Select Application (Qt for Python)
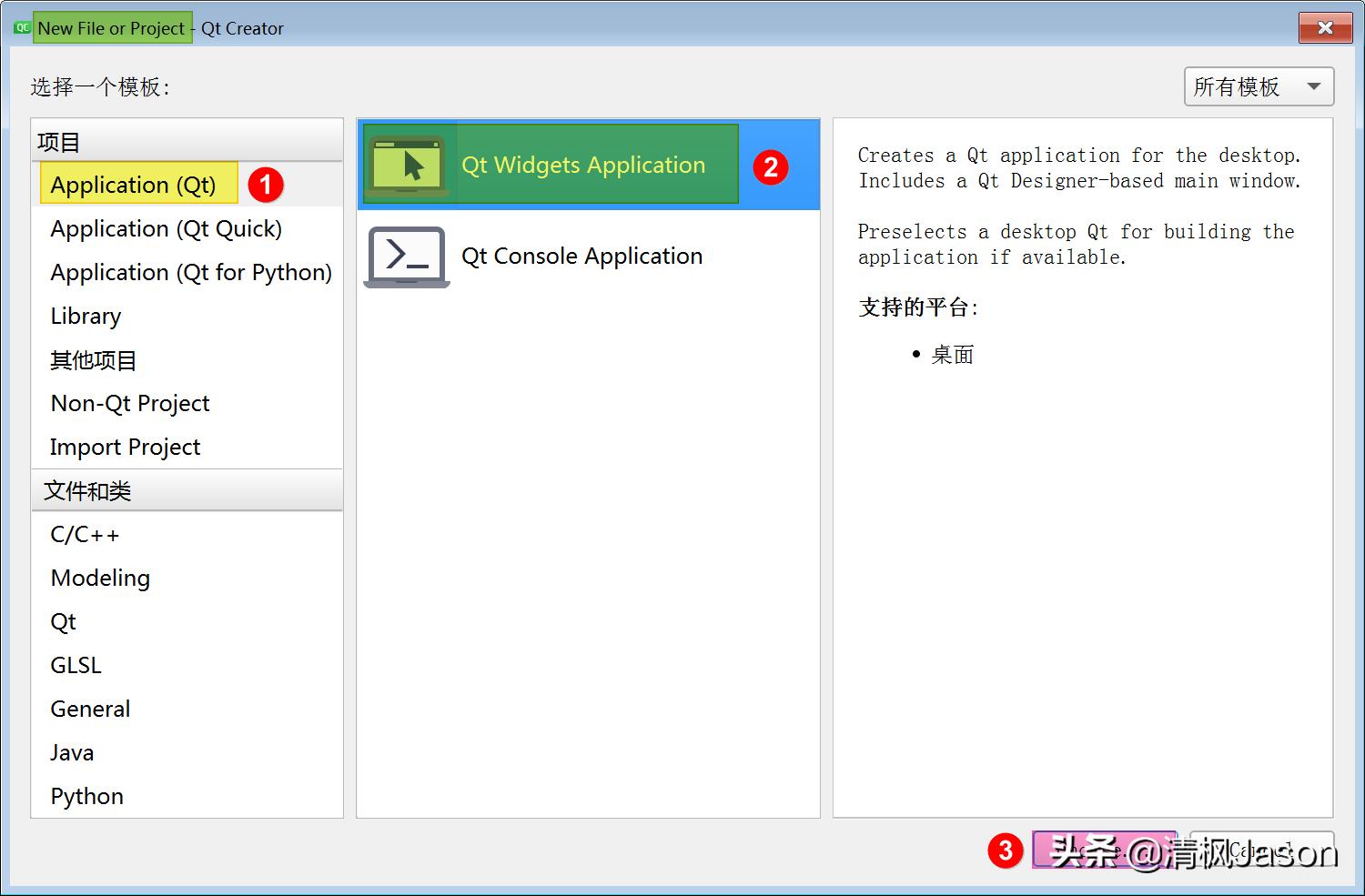 point(190,272)
